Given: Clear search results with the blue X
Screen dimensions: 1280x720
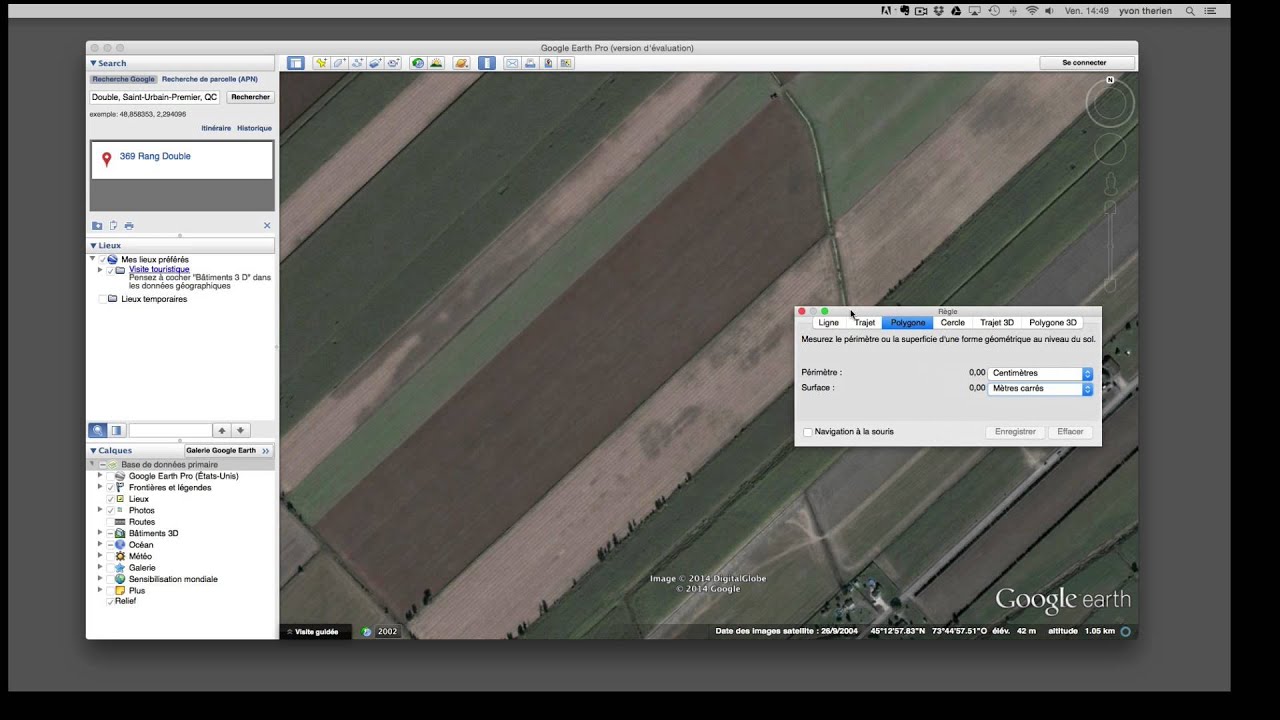Looking at the screenshot, I should 267,226.
